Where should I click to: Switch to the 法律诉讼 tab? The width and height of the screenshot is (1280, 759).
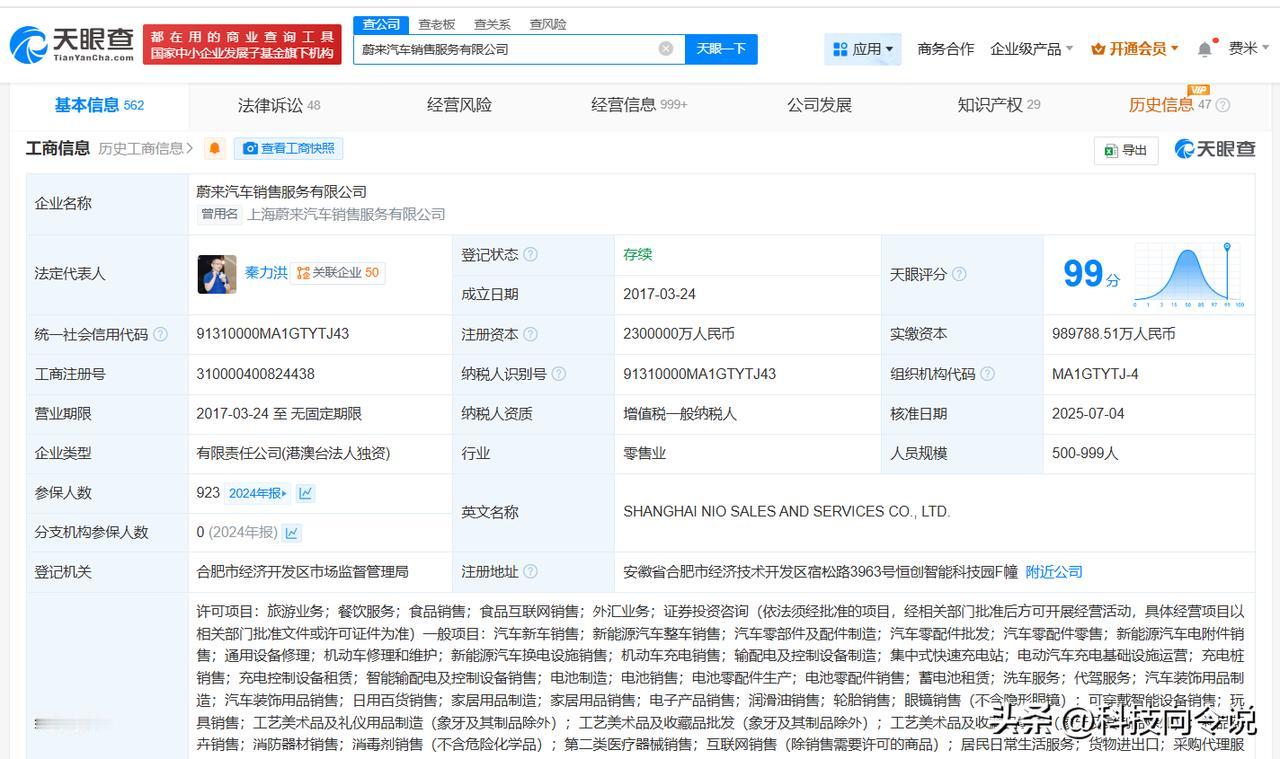click(279, 105)
